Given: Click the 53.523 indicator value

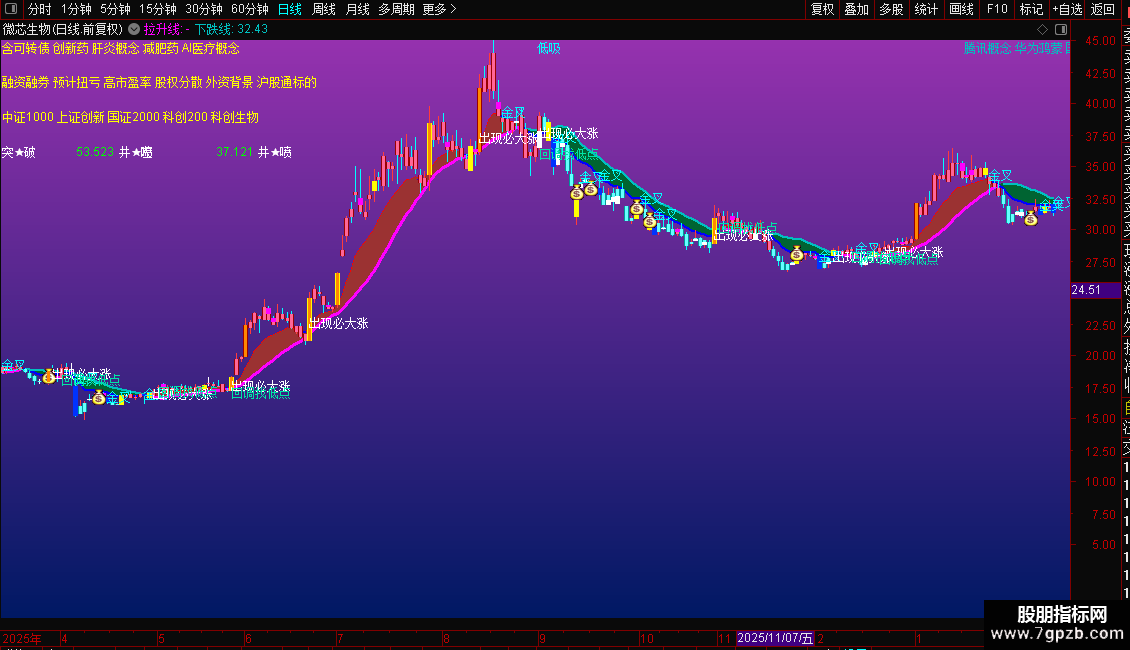Looking at the screenshot, I should click(95, 152).
